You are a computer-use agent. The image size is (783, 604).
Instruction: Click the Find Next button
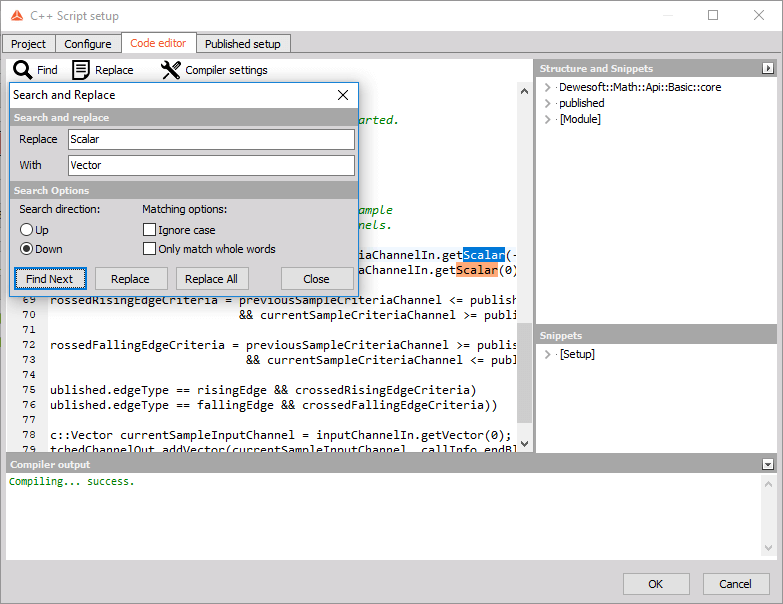(x=50, y=279)
